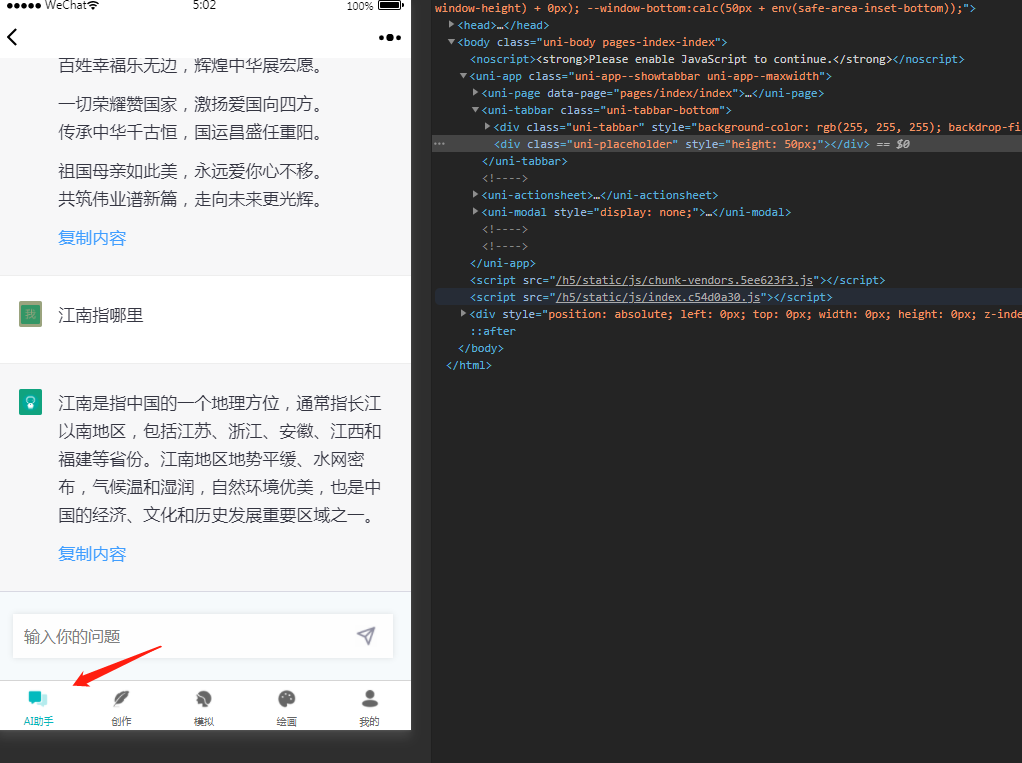Expand the div position absolute node
Screen dimensions: 1022x763
463,313
